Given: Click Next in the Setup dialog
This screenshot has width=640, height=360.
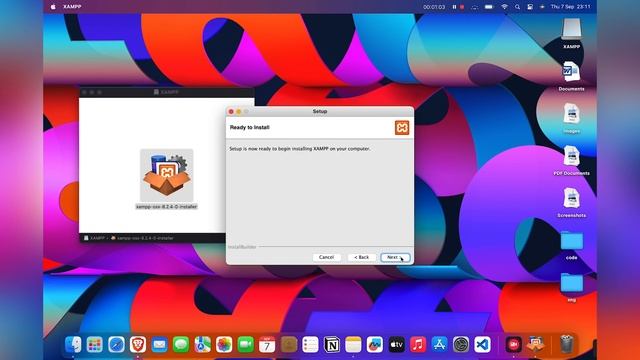Looking at the screenshot, I should (x=395, y=257).
